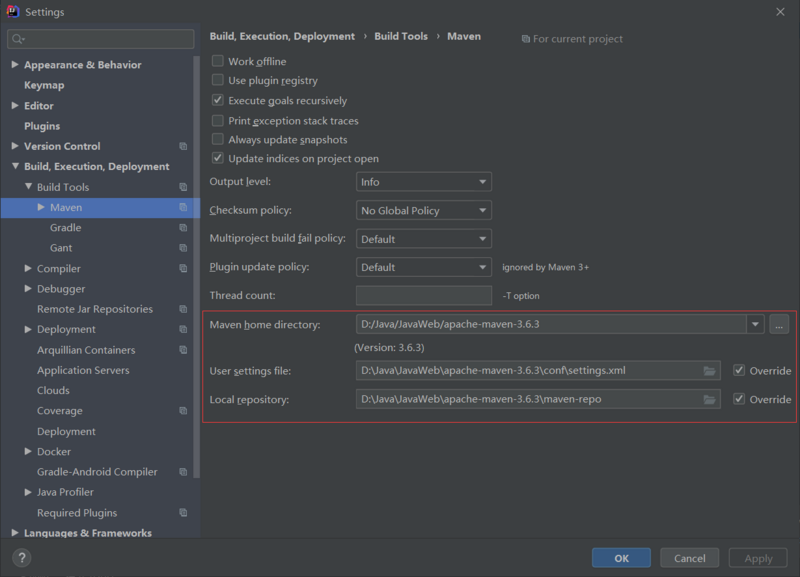Uncheck Execute goals recursively
800x577 pixels.
pos(218,101)
